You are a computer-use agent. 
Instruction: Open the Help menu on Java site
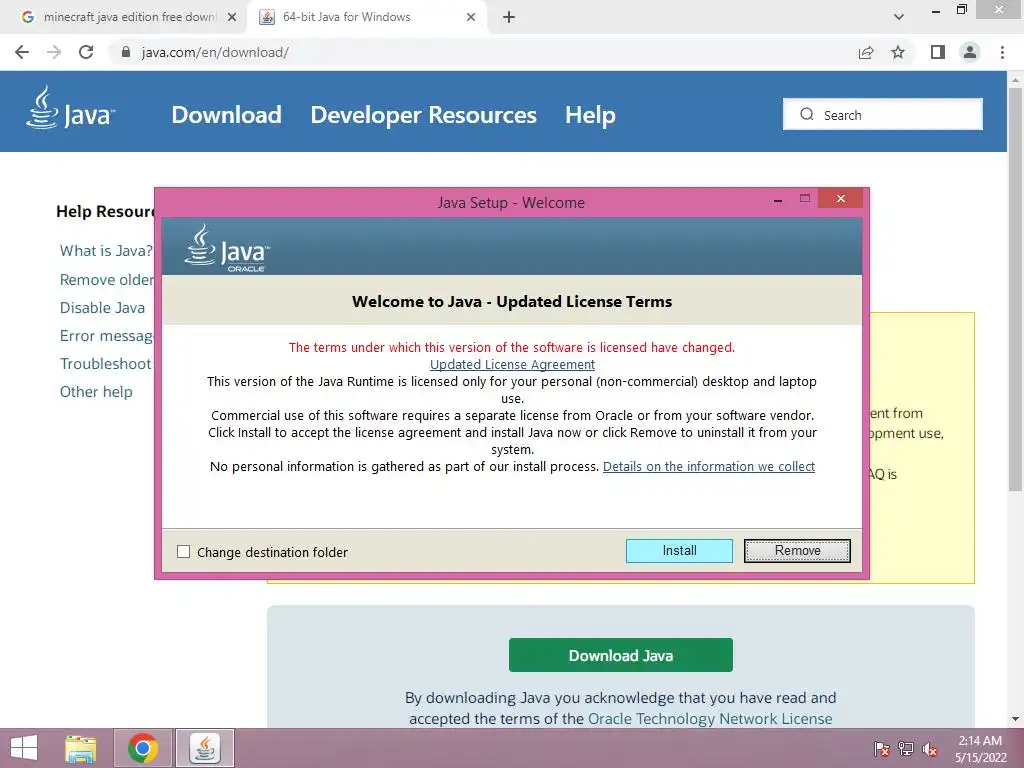tap(590, 115)
